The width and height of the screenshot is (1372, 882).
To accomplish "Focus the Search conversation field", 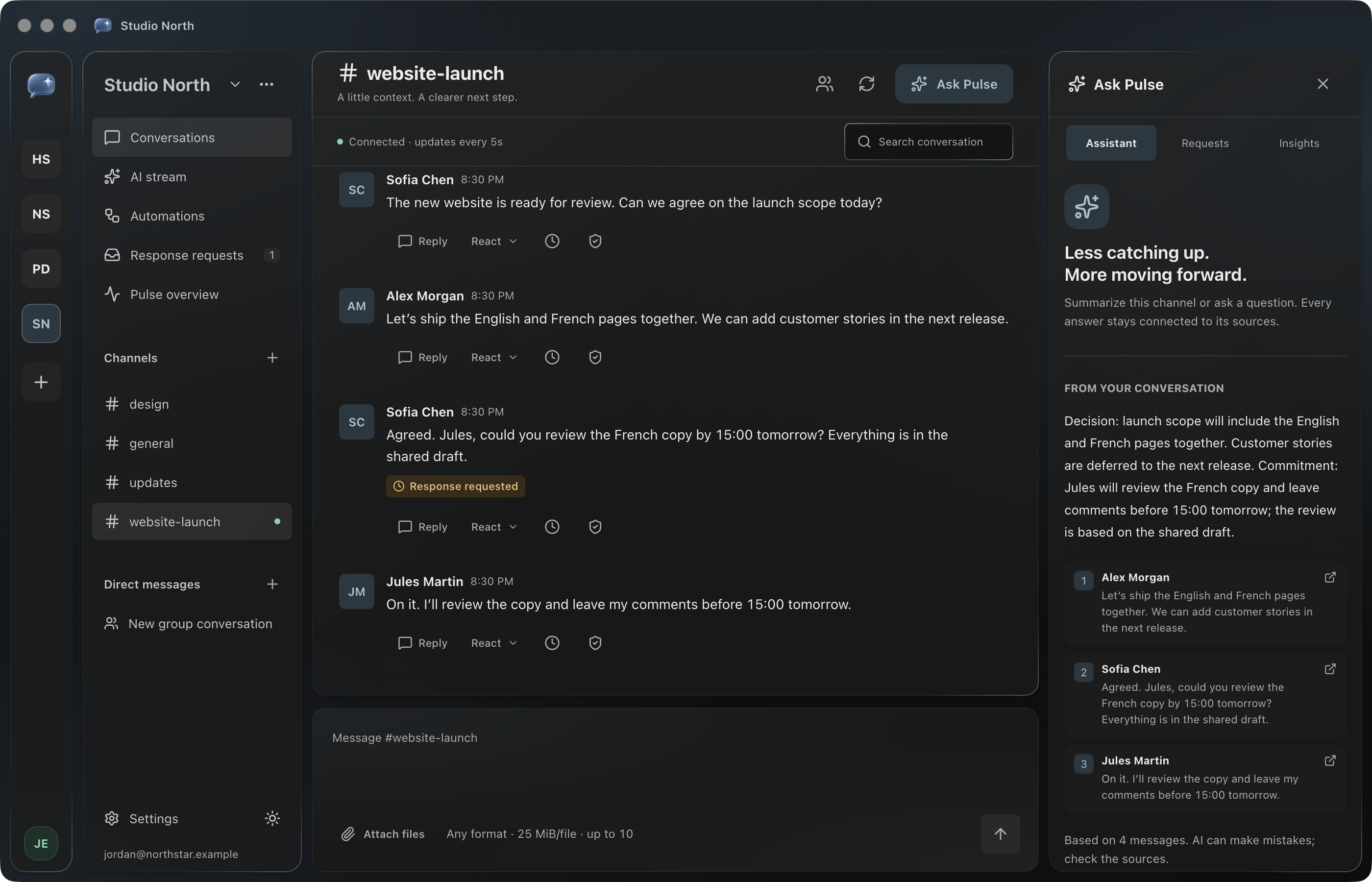I will coord(928,142).
